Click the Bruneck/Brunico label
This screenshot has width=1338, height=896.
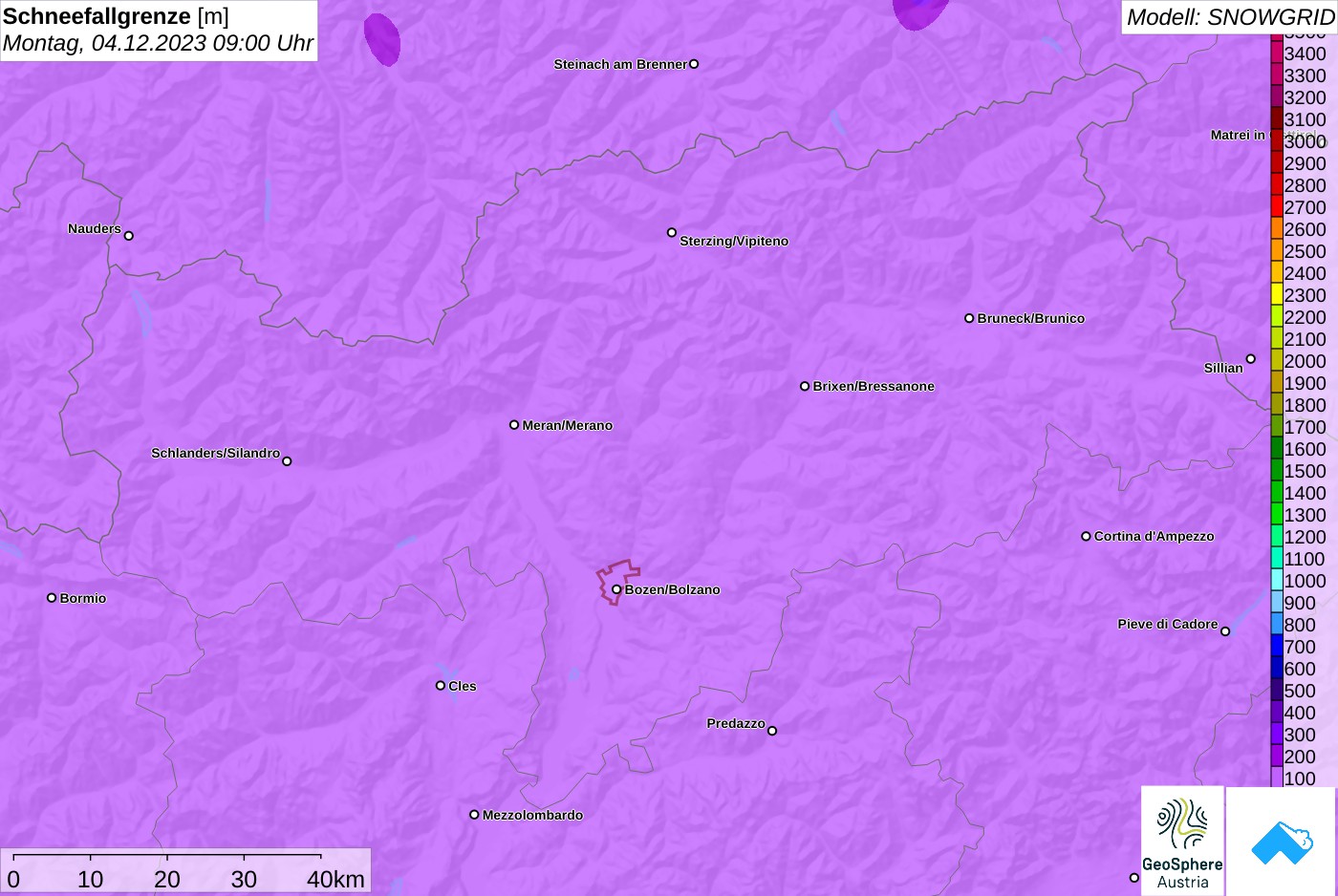click(x=1031, y=318)
